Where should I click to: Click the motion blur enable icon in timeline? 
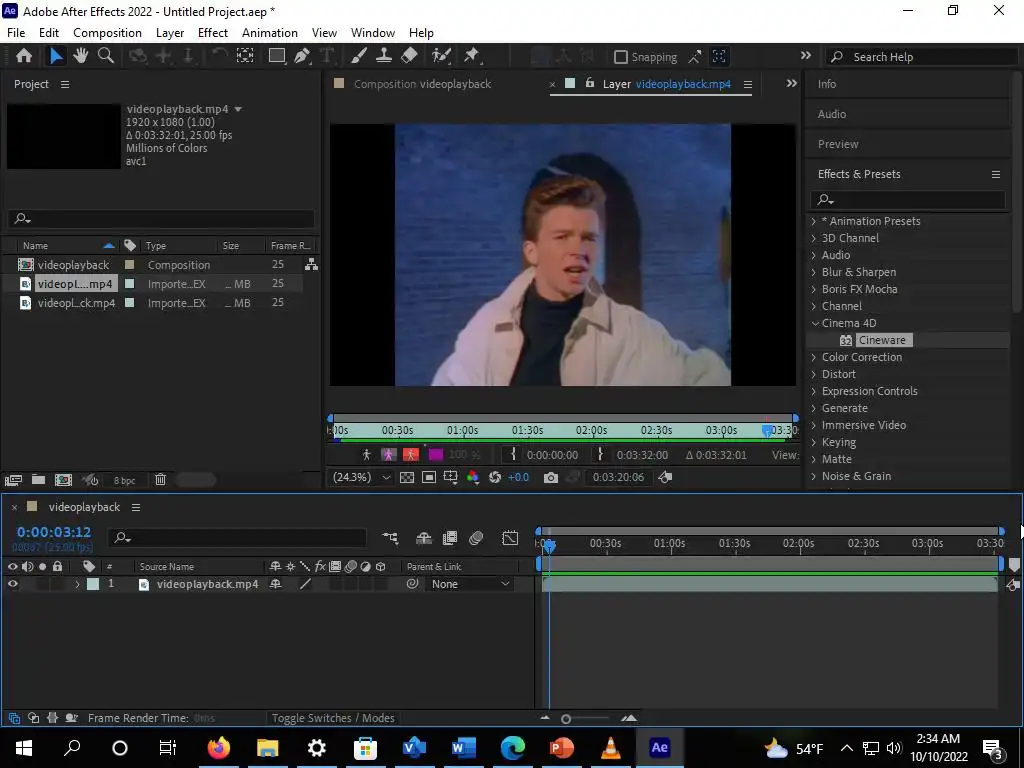(x=476, y=538)
